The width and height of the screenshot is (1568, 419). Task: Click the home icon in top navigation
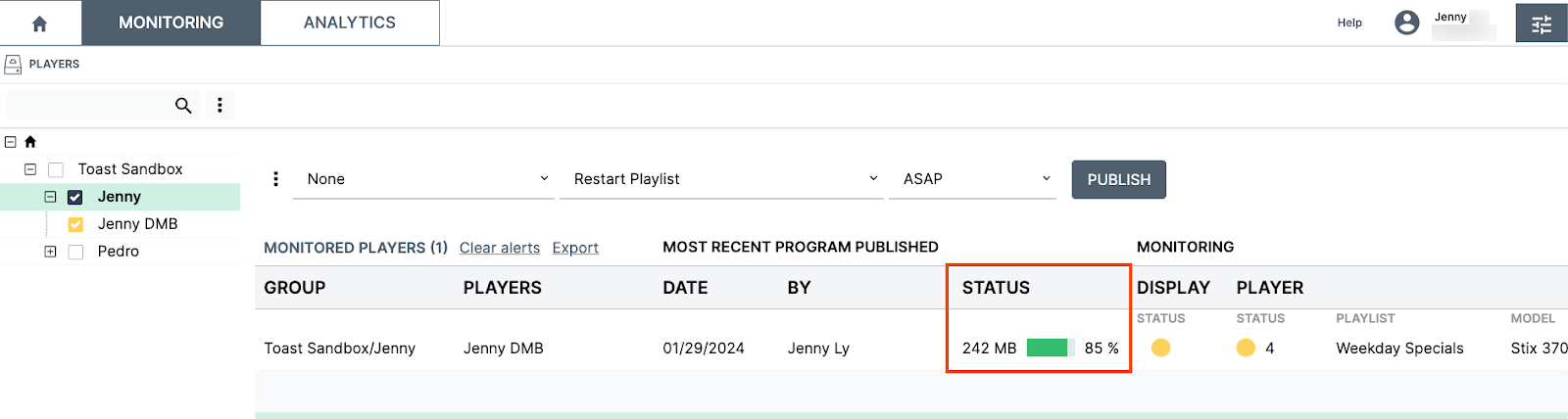tap(39, 23)
